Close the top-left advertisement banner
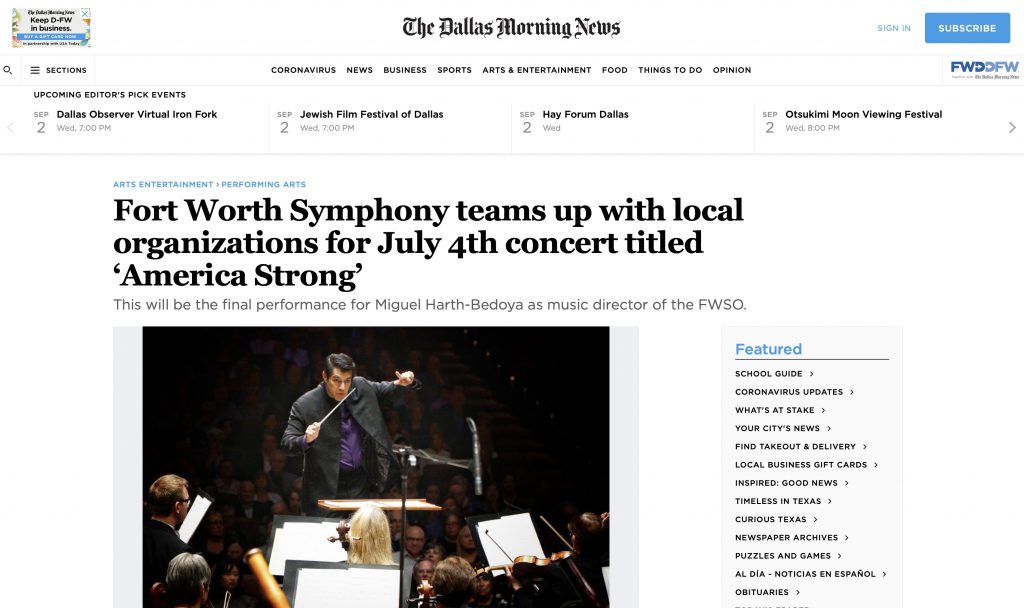1024x608 pixels. coord(85,13)
